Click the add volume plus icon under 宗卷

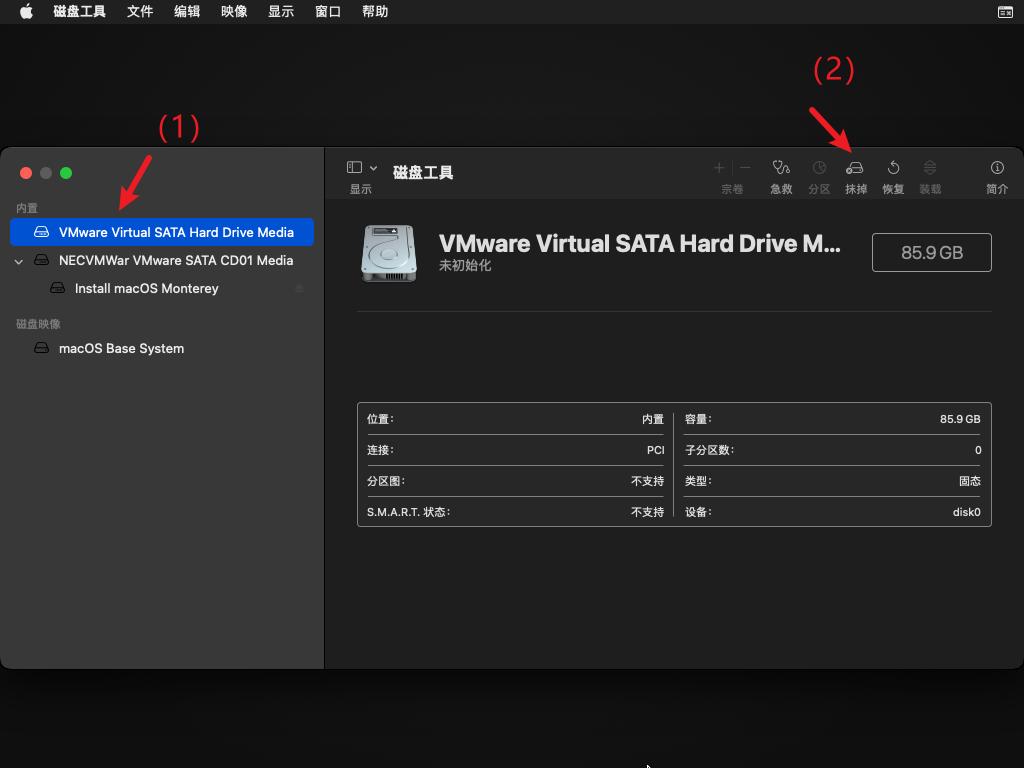tap(718, 168)
